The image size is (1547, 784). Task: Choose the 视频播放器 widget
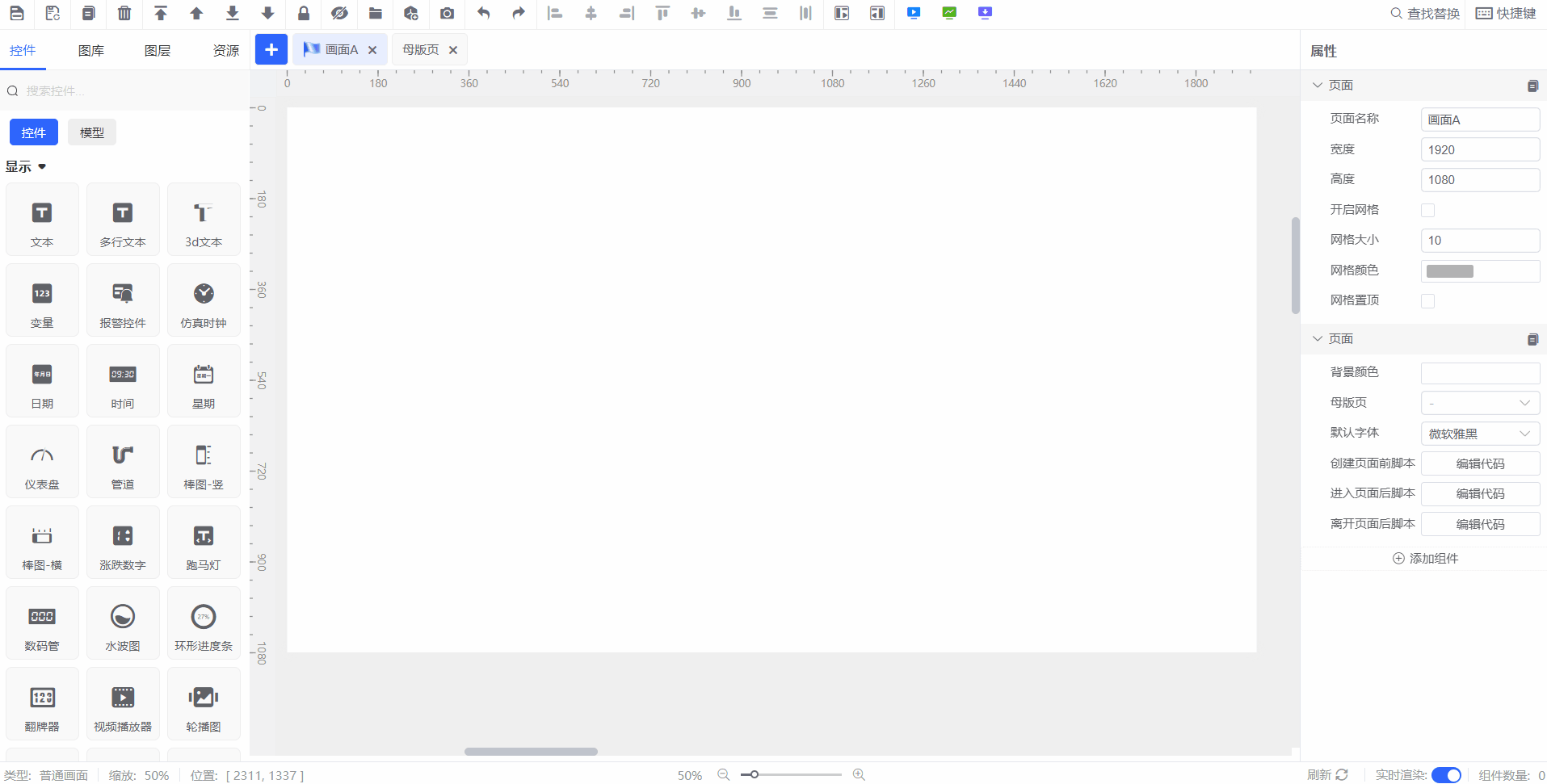click(123, 704)
